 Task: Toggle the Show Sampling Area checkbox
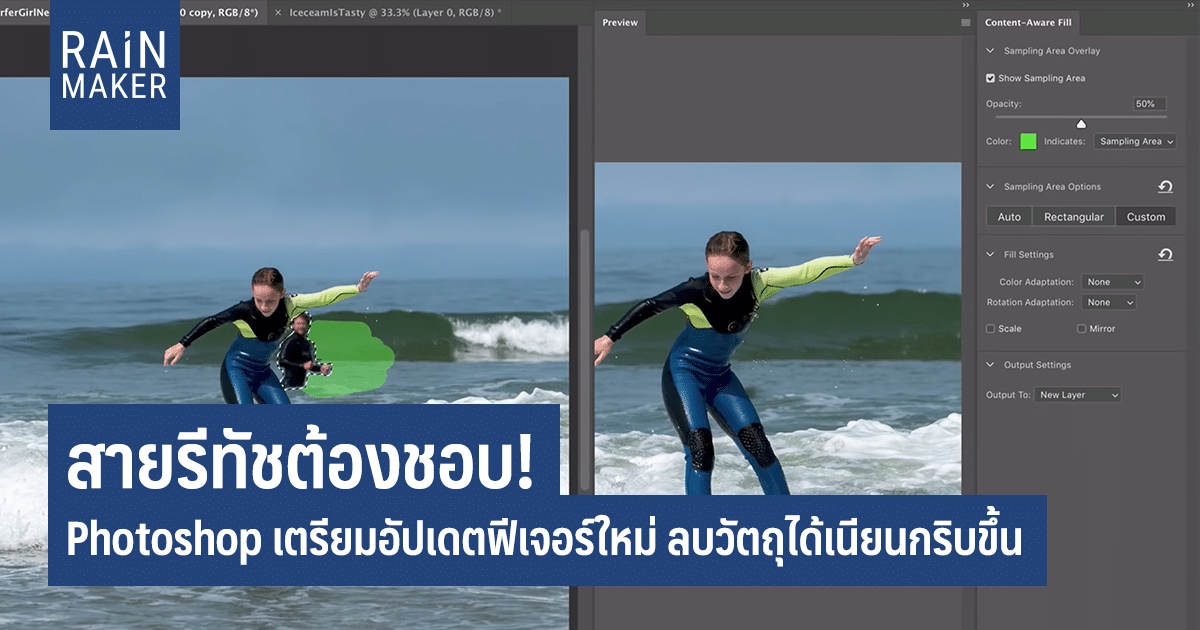point(990,78)
